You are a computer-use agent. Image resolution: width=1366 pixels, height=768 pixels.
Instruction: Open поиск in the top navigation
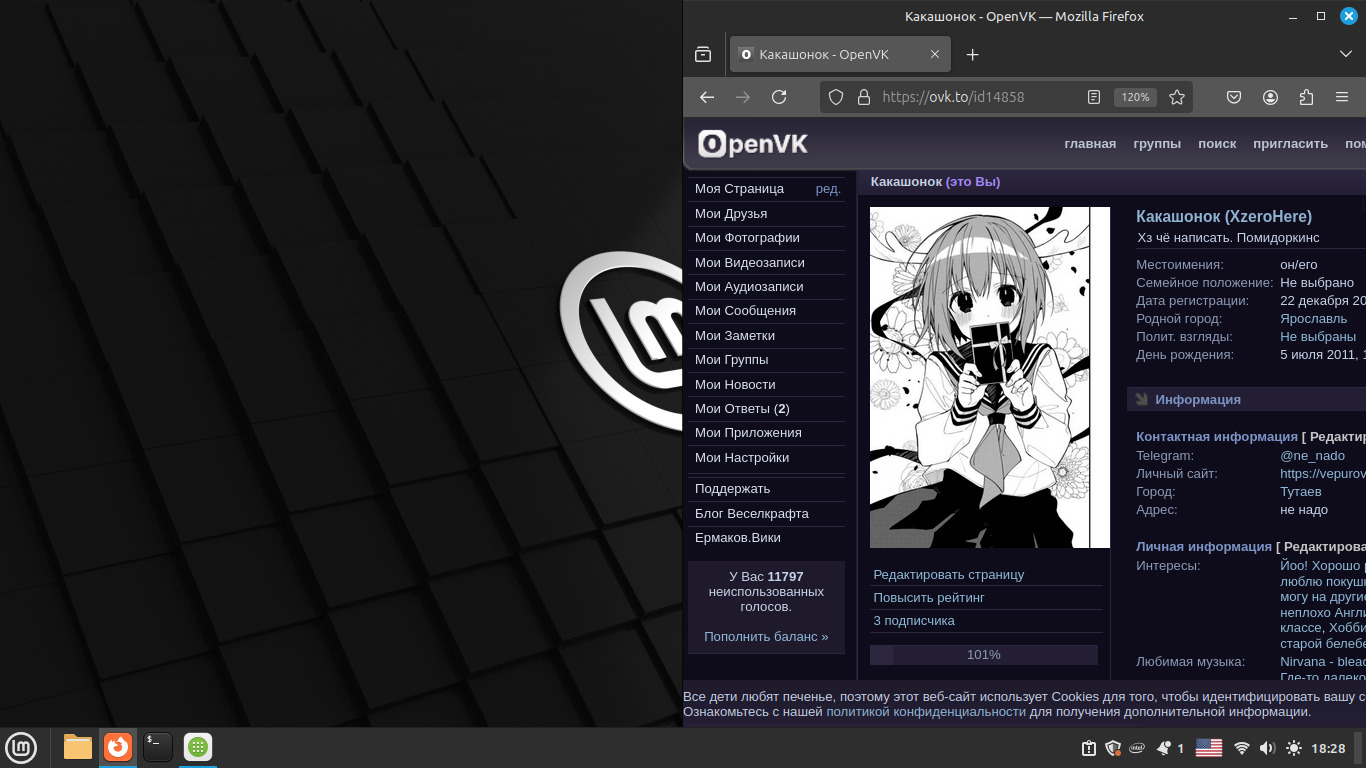tap(1217, 144)
